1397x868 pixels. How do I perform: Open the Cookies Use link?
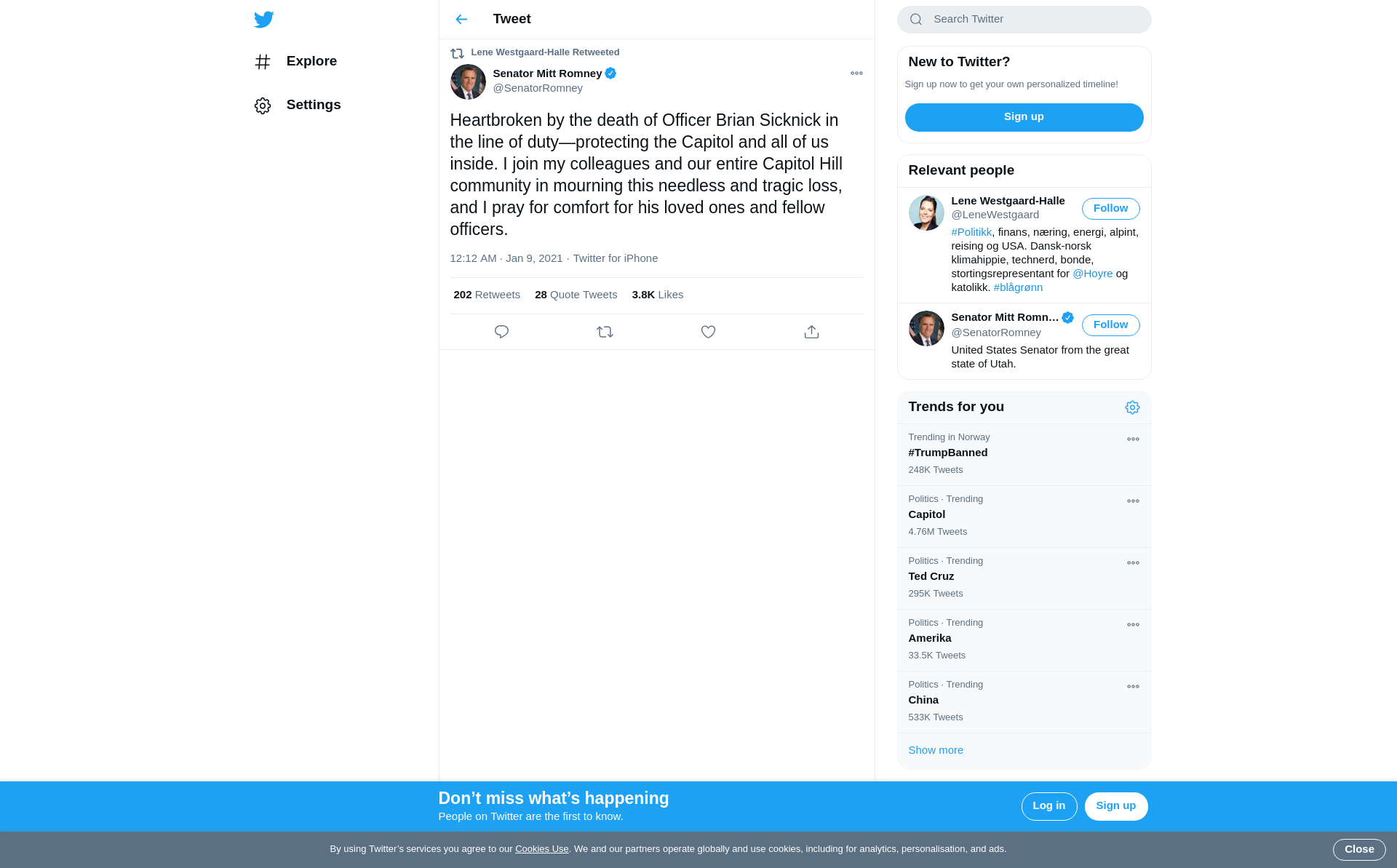(x=541, y=849)
